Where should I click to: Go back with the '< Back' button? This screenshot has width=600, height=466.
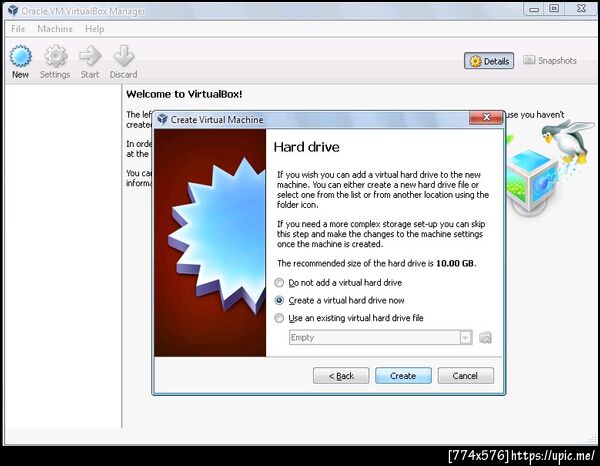[341, 376]
